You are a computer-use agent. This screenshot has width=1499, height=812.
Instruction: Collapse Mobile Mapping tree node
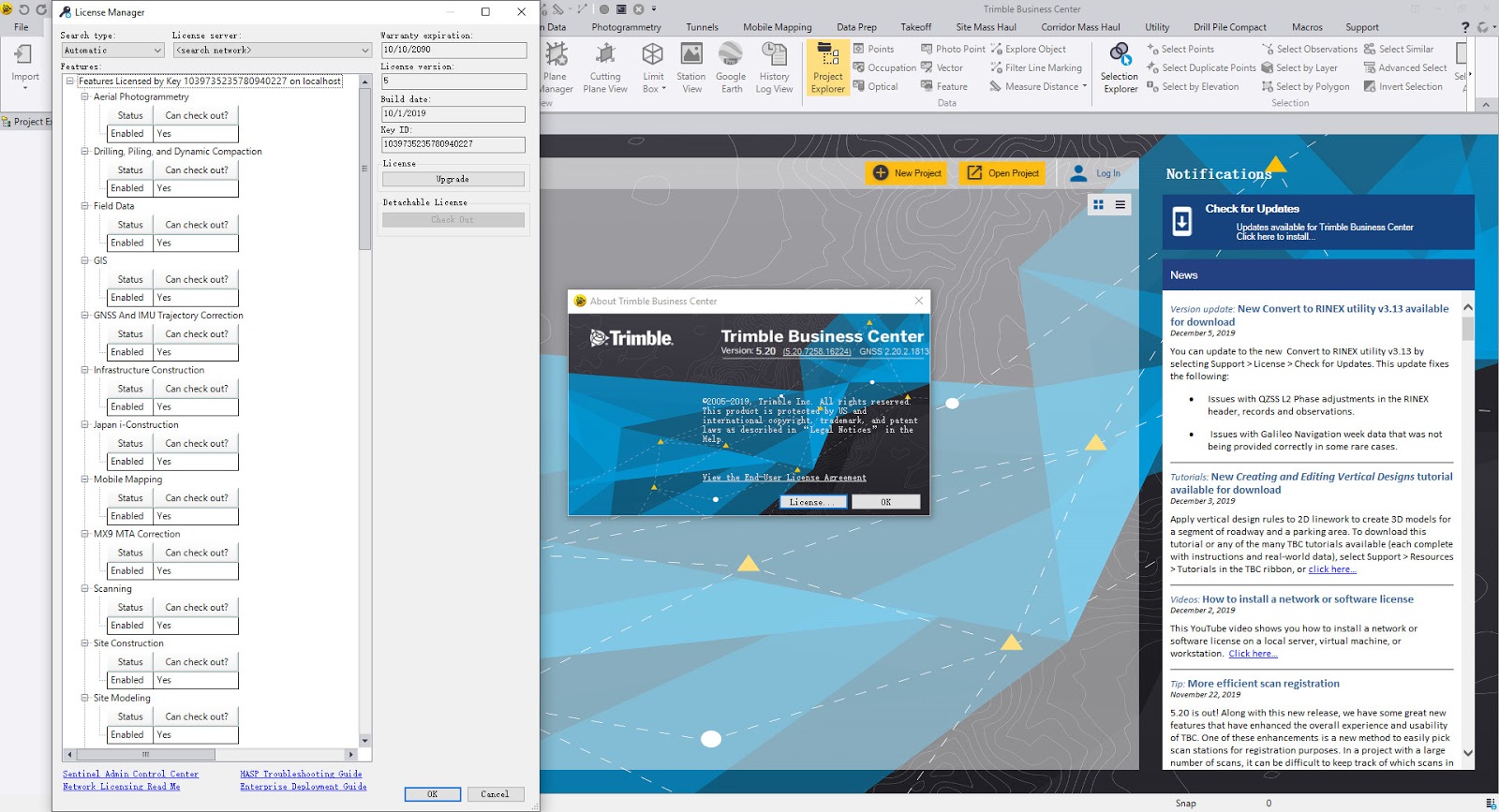click(84, 480)
